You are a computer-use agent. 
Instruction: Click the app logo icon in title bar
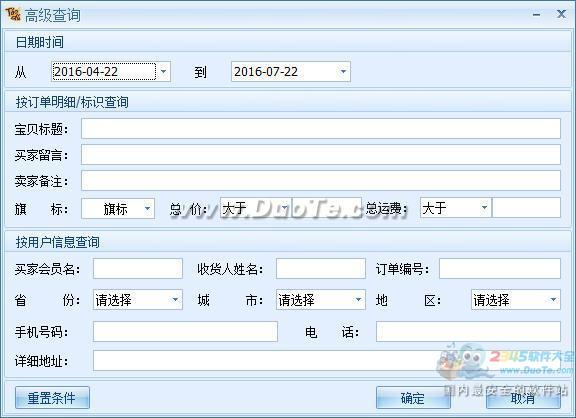(13, 14)
